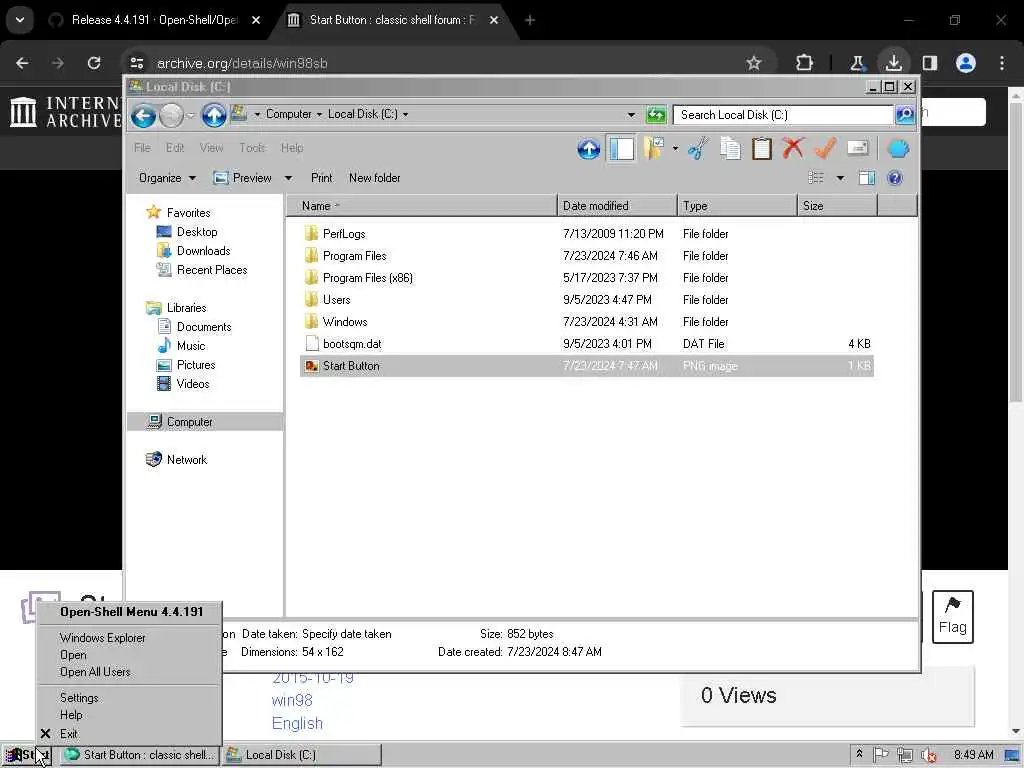Toggle the navigation pane toolbar button
The image size is (1024, 768).
click(621, 149)
